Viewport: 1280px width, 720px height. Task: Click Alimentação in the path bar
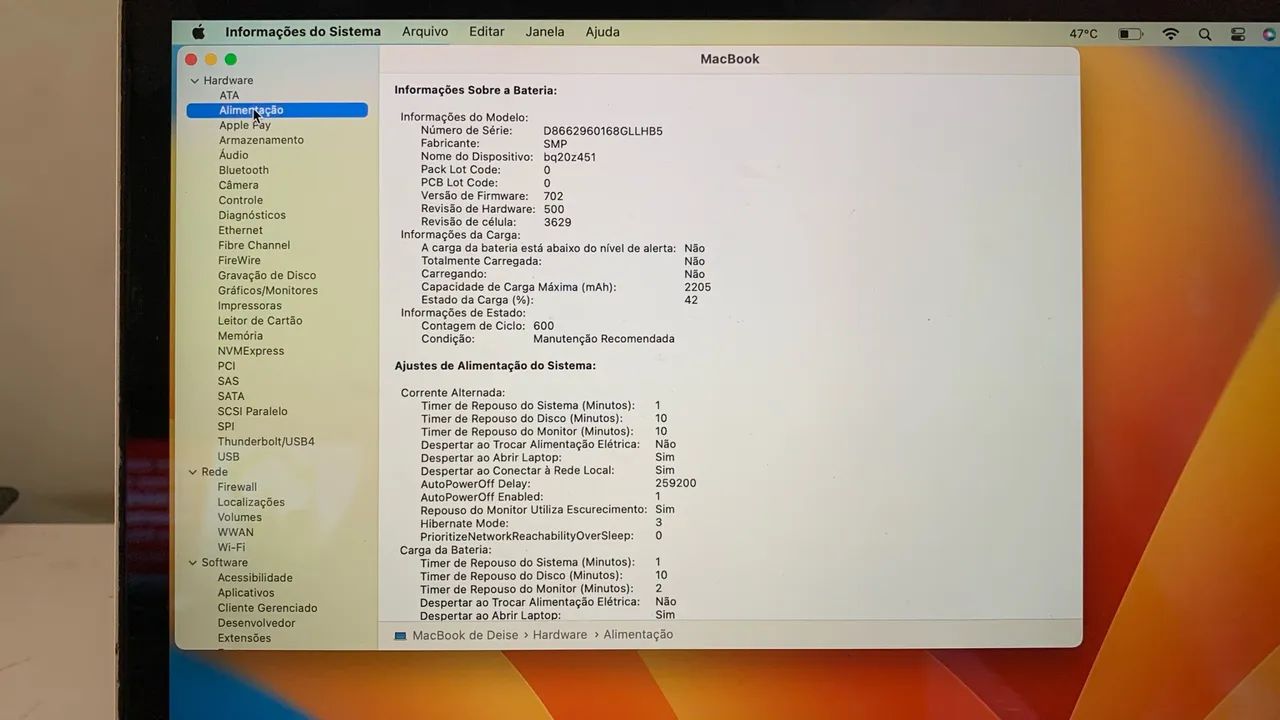point(638,635)
